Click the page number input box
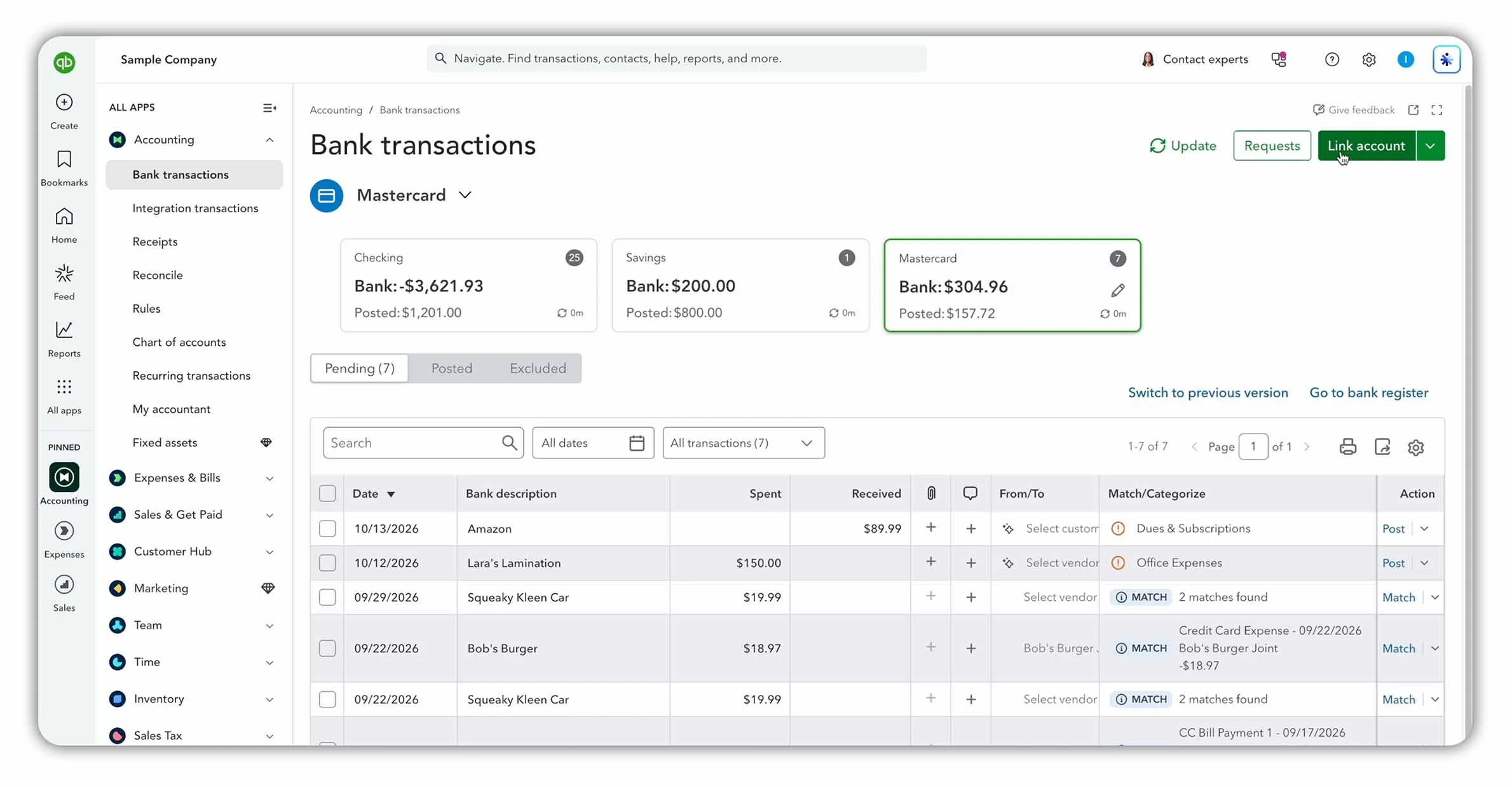Viewport: 1512px width, 787px height. click(x=1253, y=446)
